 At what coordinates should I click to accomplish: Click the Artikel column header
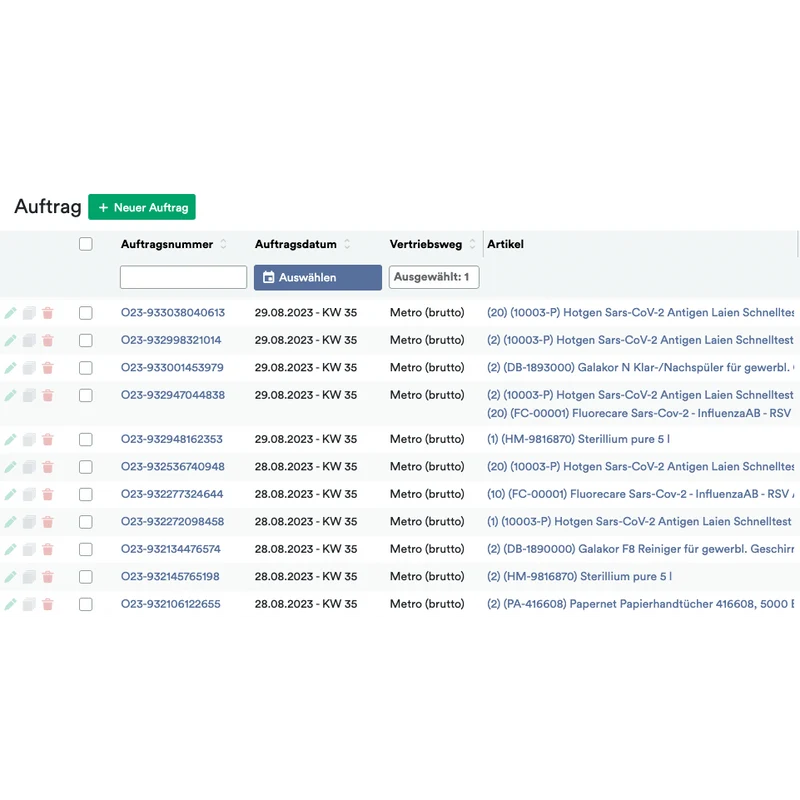pyautogui.click(x=505, y=244)
